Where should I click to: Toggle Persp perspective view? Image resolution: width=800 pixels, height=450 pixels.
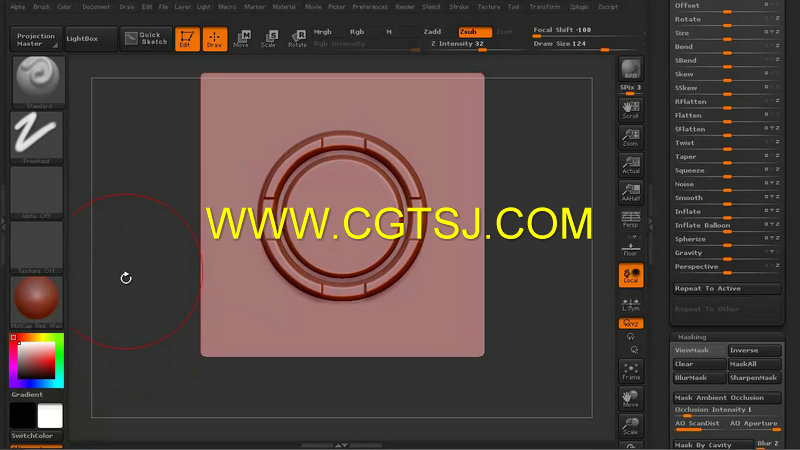631,219
